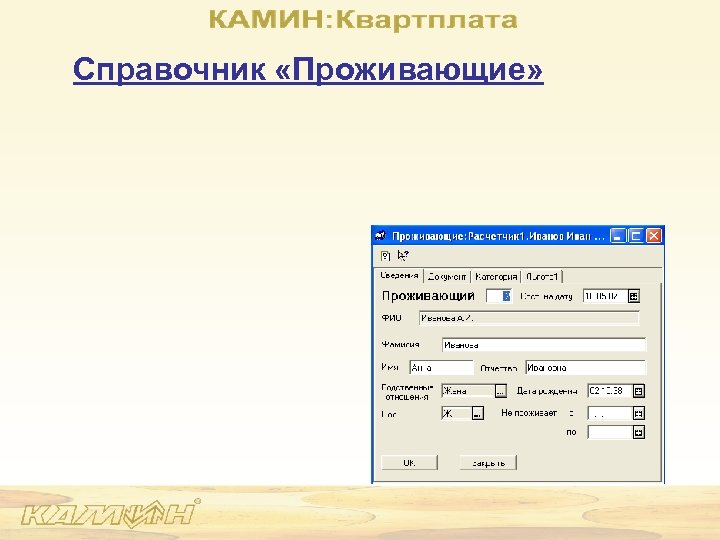The image size is (720, 540).
Task: Click the 'КАМИН:Квартплата' slide title
Action: [x=363, y=20]
